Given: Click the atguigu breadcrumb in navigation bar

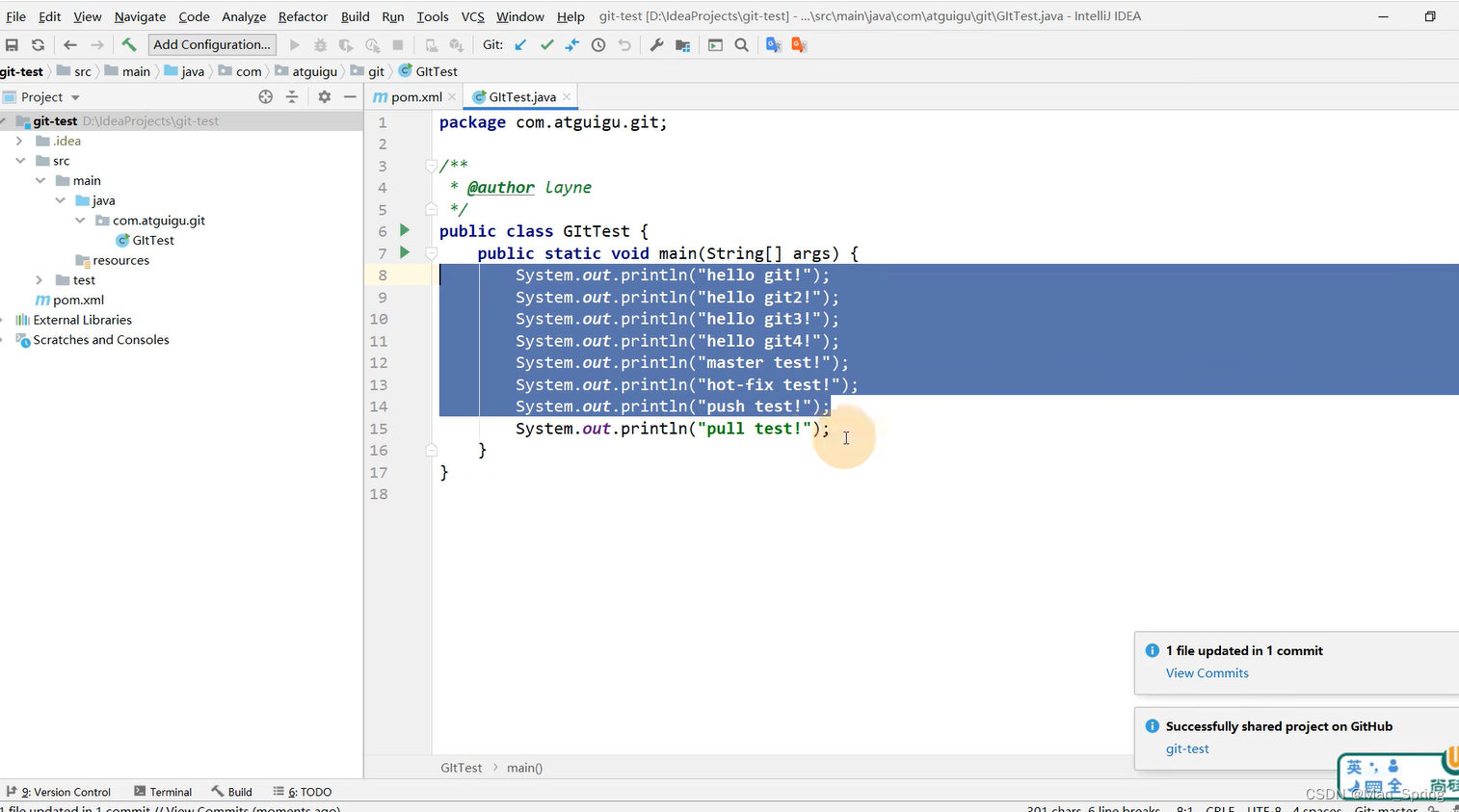Looking at the screenshot, I should coord(306,71).
